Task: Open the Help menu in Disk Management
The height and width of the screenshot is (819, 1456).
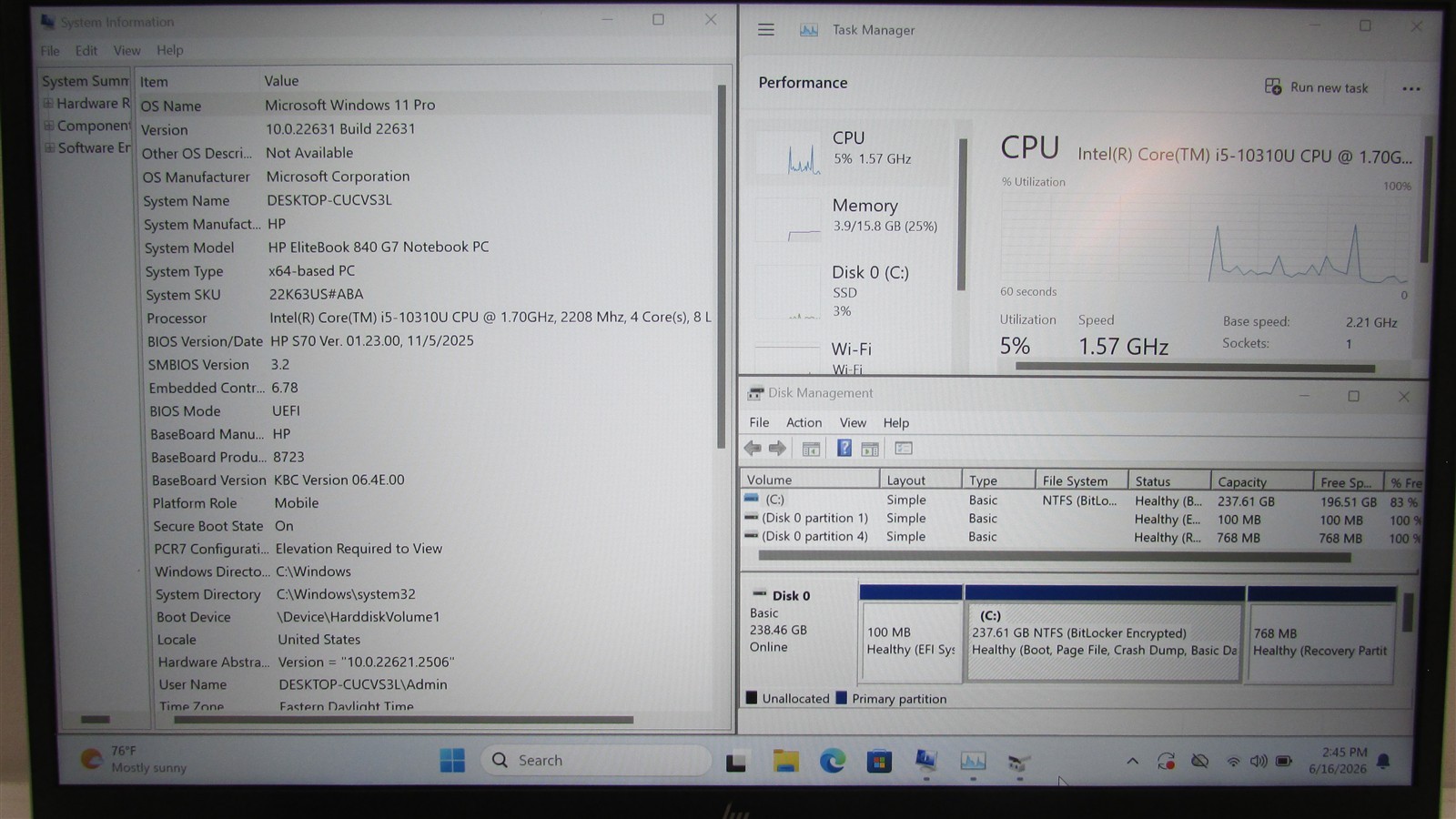Action: point(895,422)
